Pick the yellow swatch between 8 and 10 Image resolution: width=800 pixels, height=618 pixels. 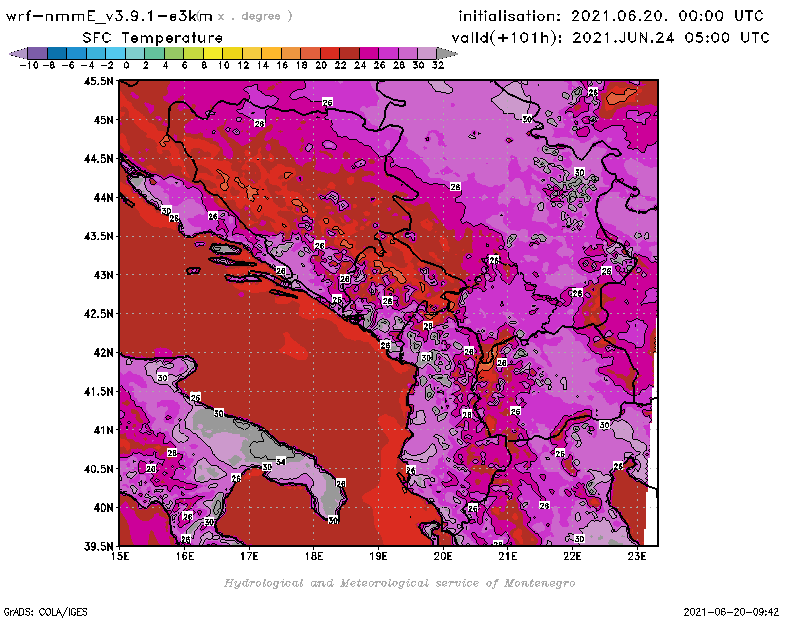pos(213,53)
